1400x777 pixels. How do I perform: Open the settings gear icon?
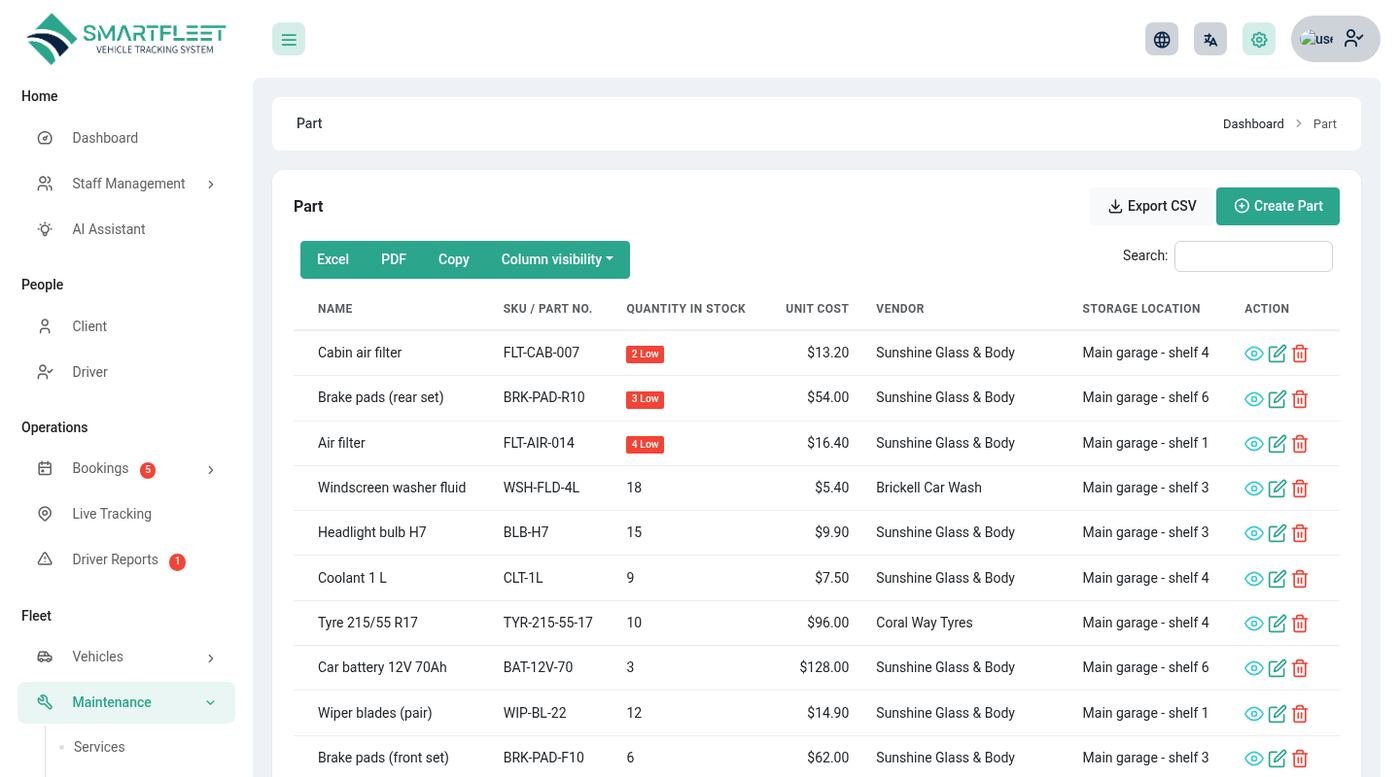tap(1259, 39)
